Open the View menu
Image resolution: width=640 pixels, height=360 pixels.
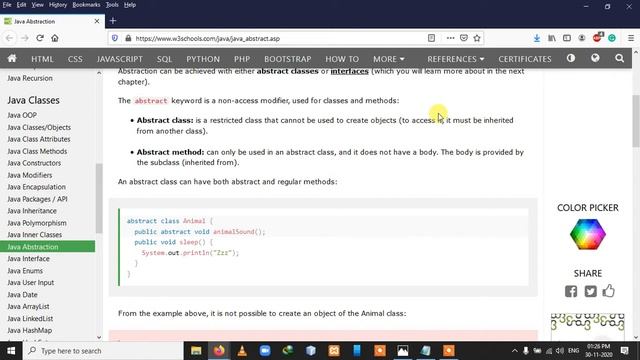37,5
